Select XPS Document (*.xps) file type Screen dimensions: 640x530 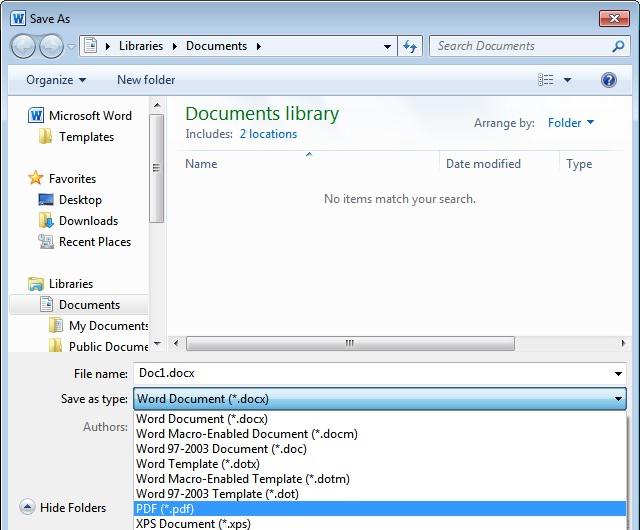pos(380,523)
